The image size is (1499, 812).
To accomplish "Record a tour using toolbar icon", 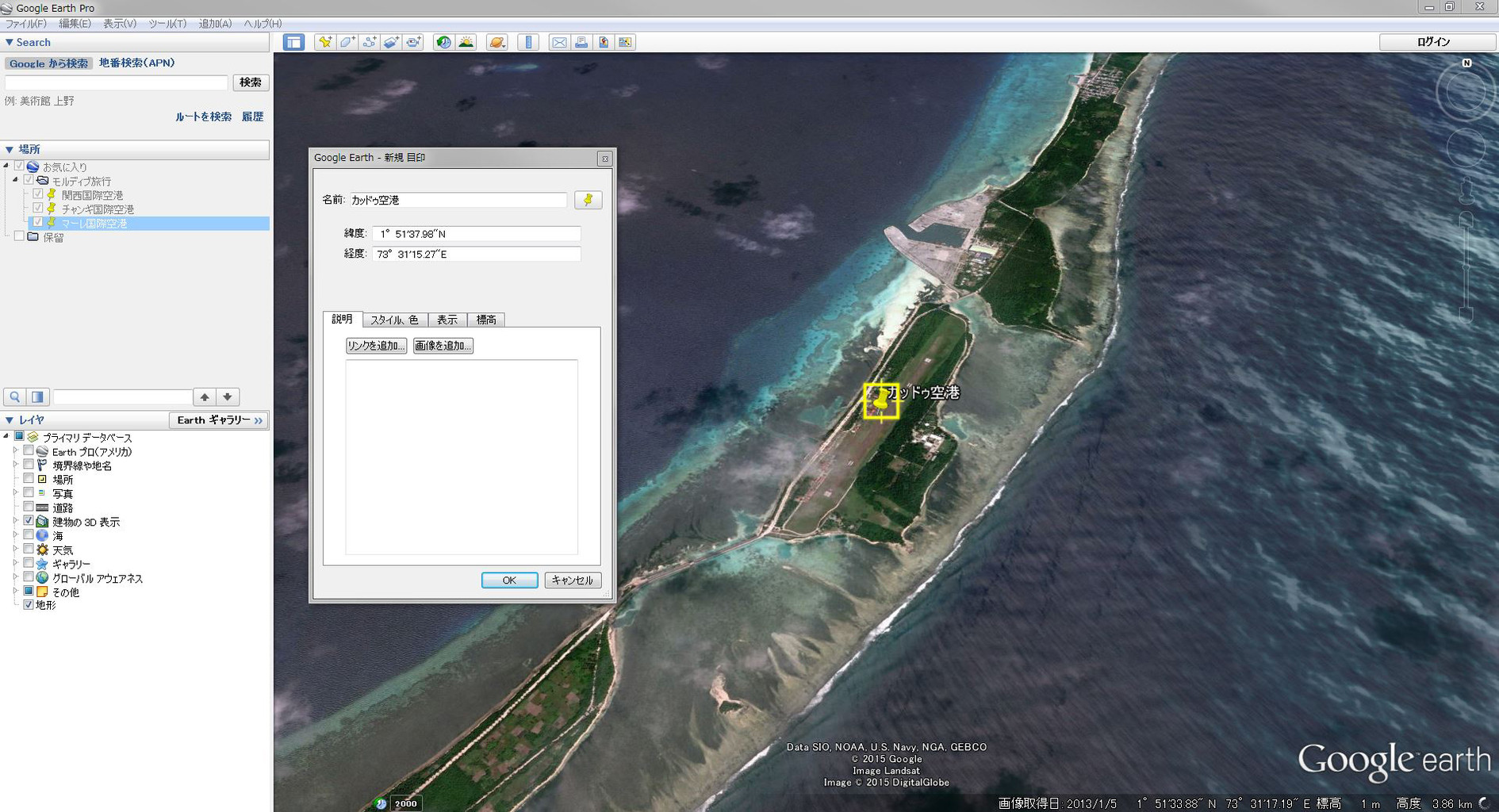I will 414,43.
